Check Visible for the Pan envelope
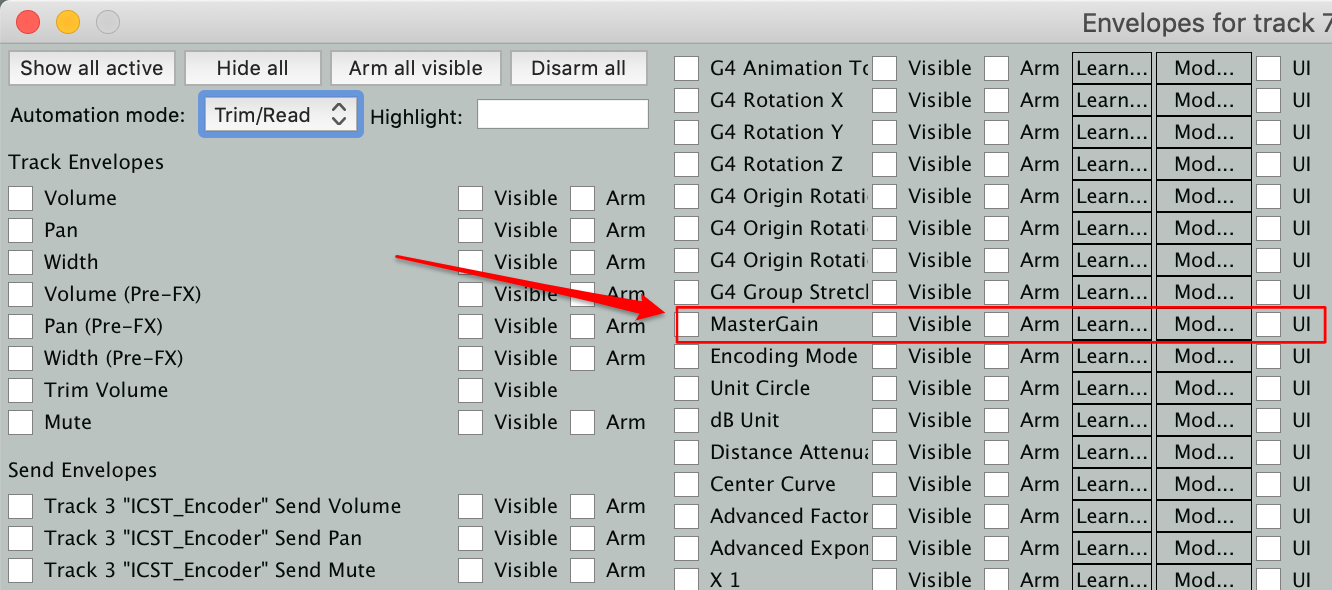This screenshot has width=1332, height=590. 471,230
